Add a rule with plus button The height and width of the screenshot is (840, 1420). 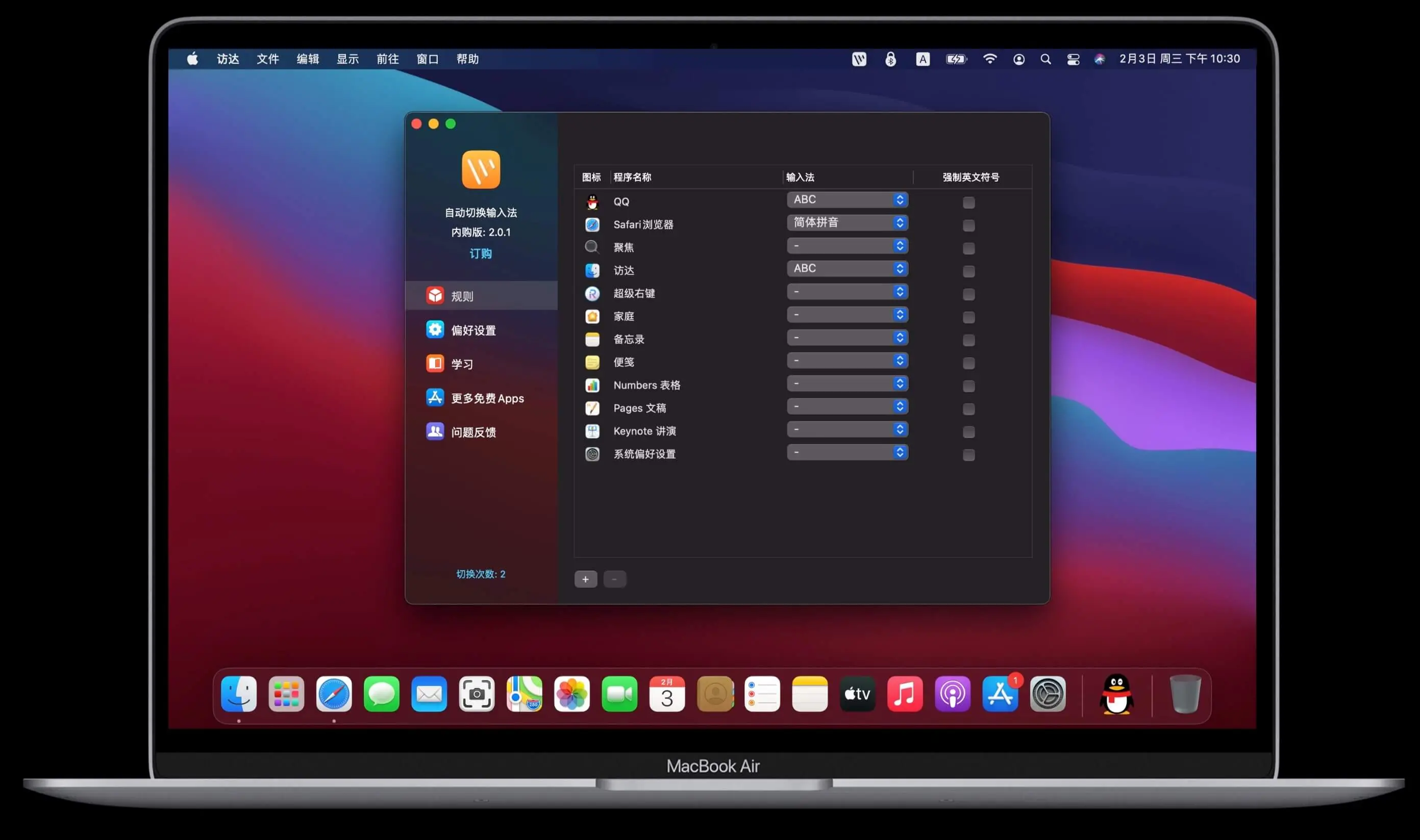coord(585,578)
